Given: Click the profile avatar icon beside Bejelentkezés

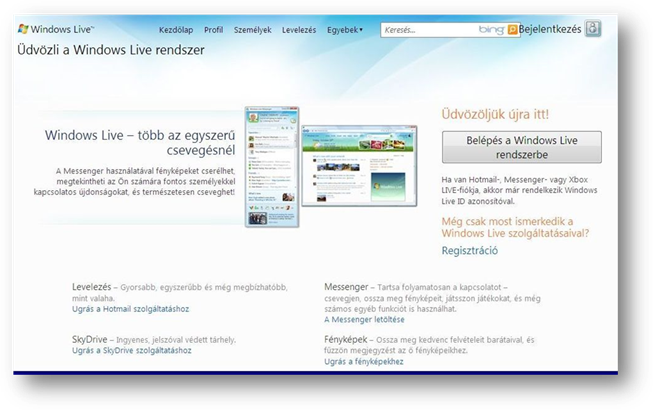Looking at the screenshot, I should [592, 29].
